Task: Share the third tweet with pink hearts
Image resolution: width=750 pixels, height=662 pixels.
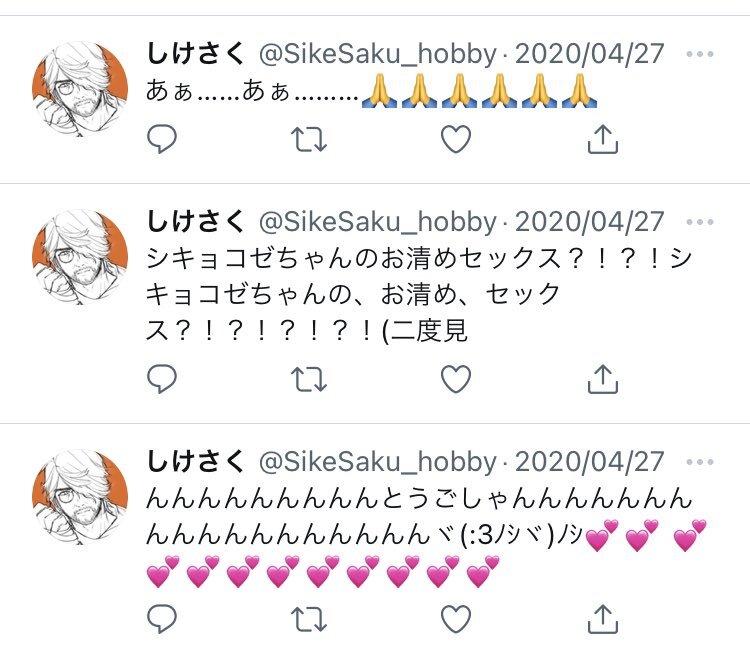Action: 603,619
